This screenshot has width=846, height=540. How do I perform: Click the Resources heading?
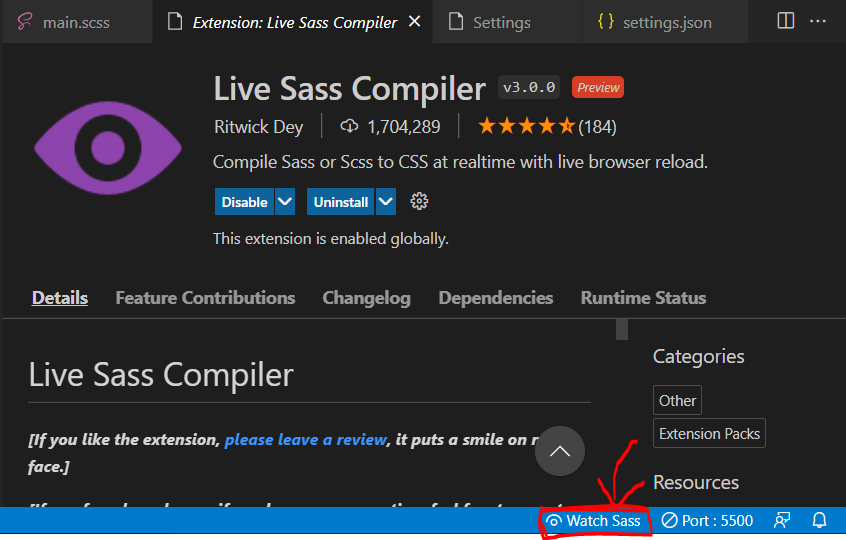pos(695,482)
